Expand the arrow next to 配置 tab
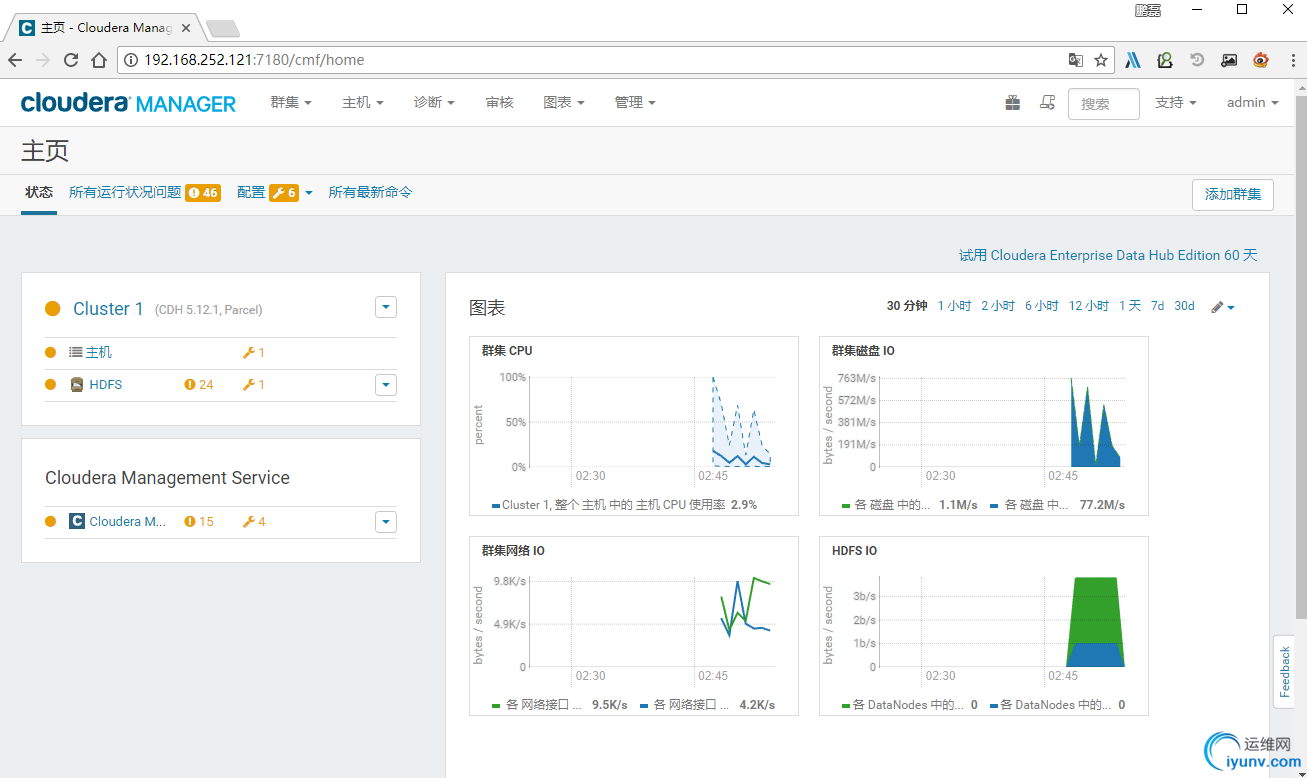Image resolution: width=1307 pixels, height=778 pixels. point(309,193)
